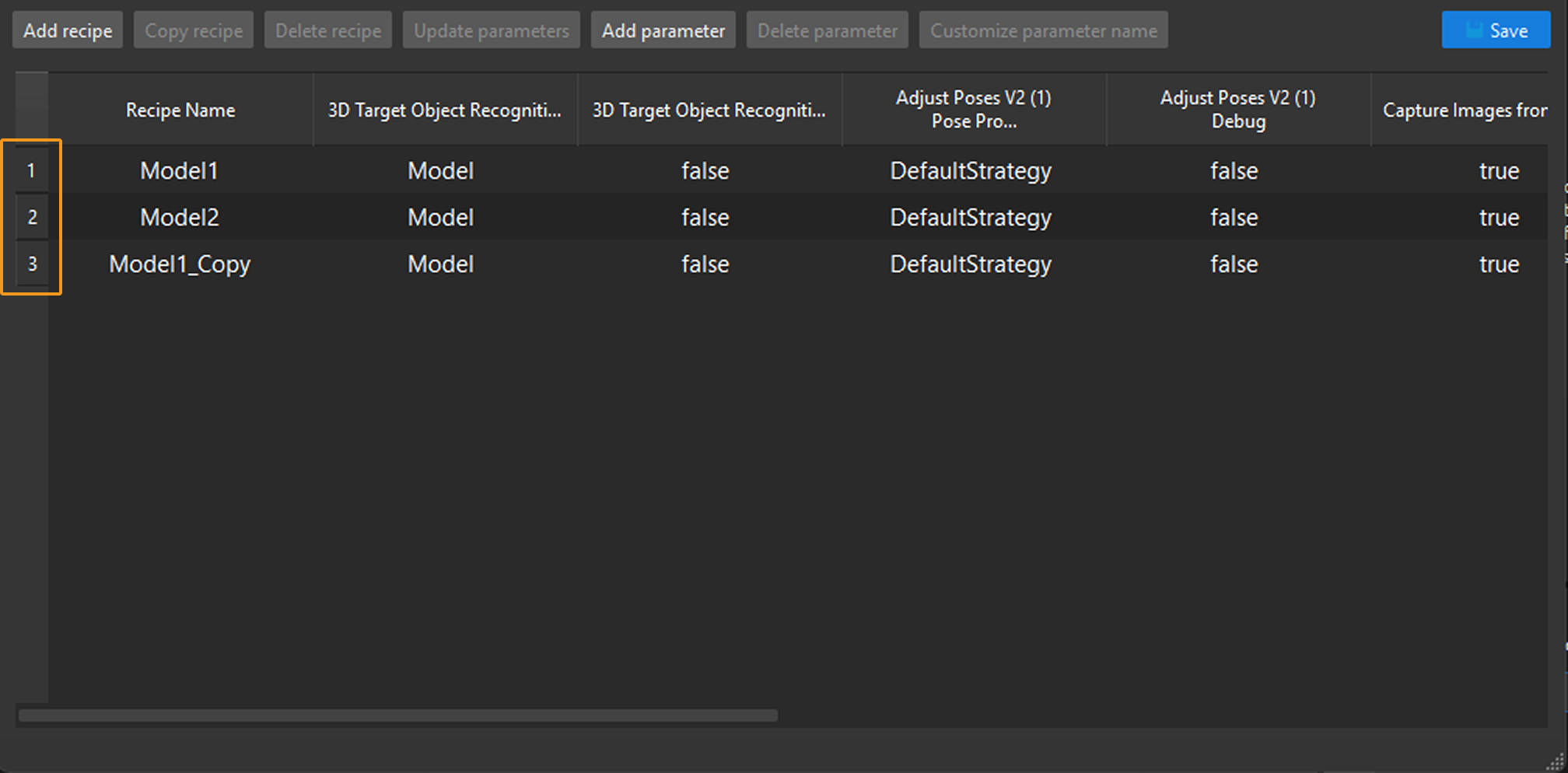Click the Delete recipe button
The image size is (1568, 773).
click(327, 31)
